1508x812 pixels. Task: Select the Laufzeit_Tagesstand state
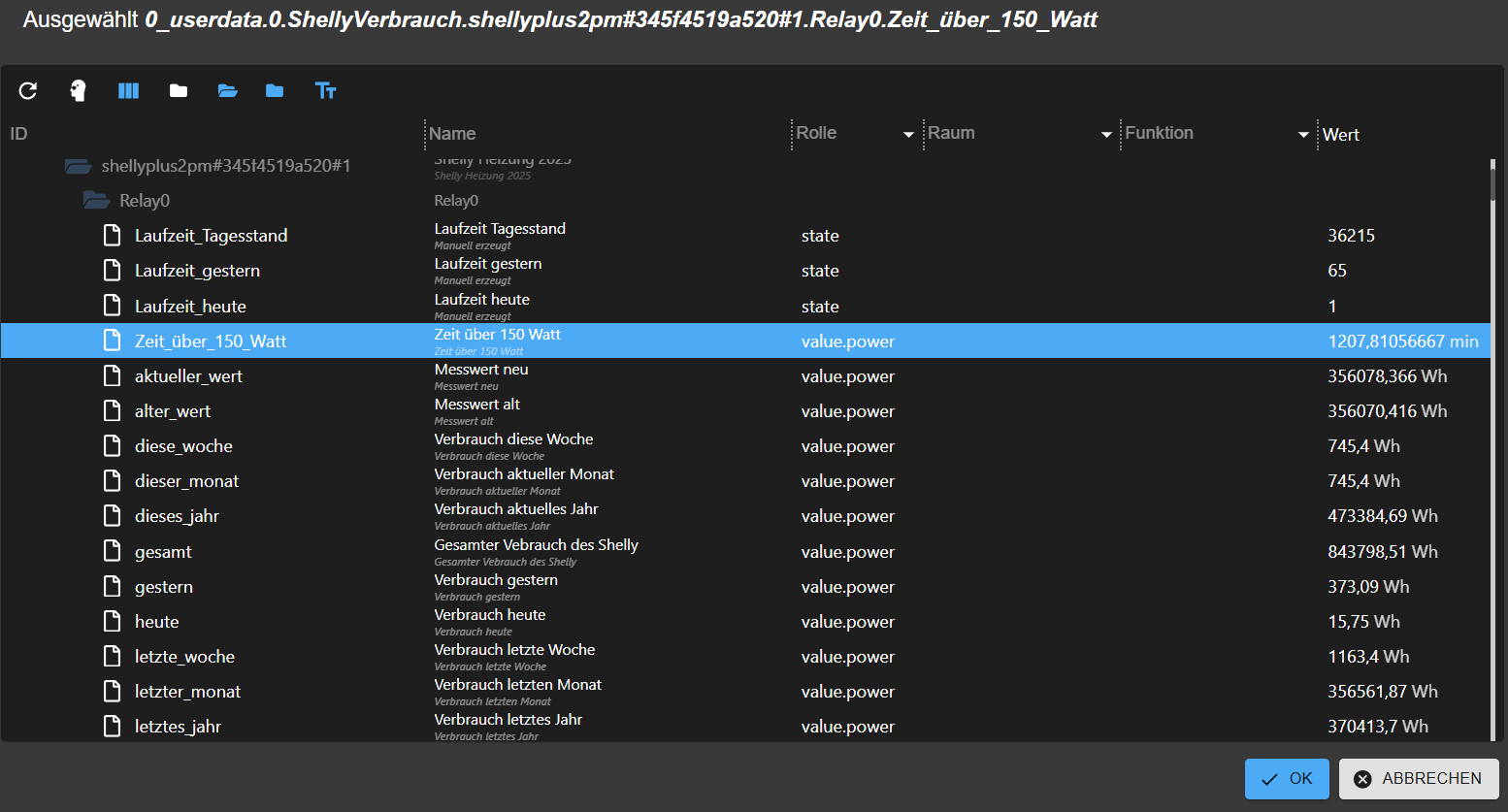tap(745, 236)
